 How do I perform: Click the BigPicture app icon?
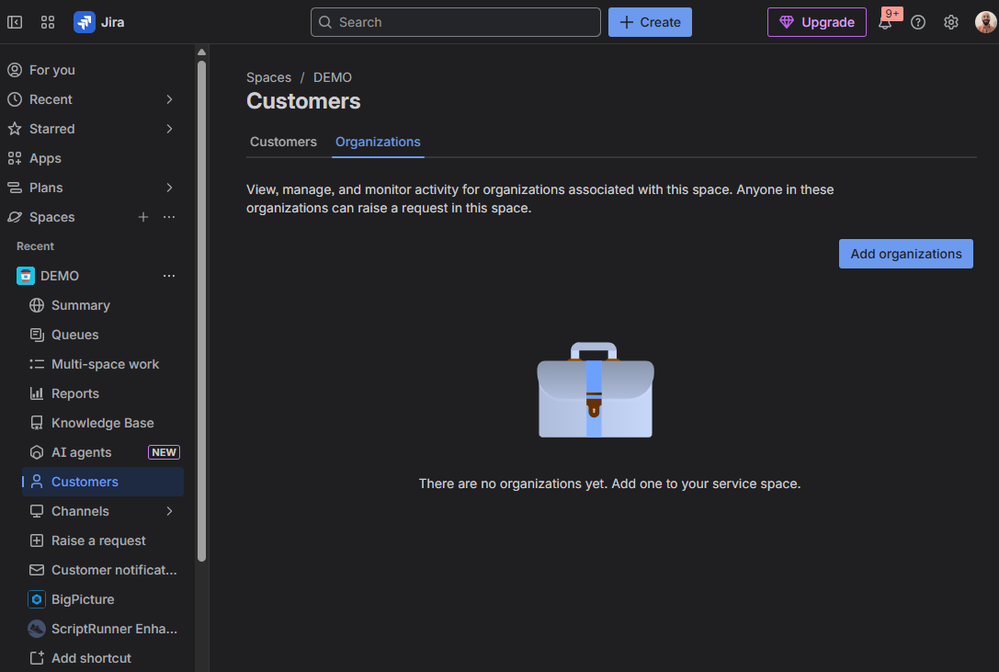(x=37, y=599)
